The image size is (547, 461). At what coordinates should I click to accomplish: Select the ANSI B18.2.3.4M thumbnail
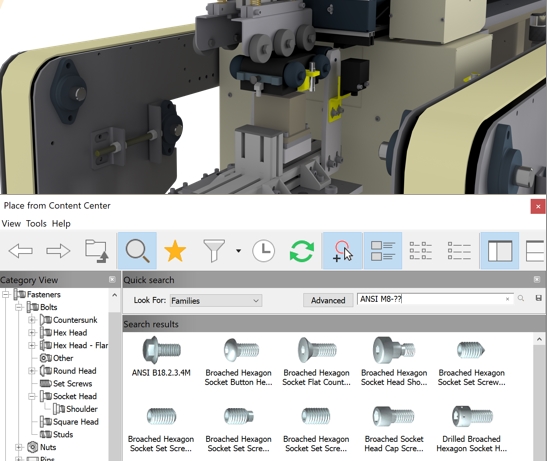(x=161, y=357)
